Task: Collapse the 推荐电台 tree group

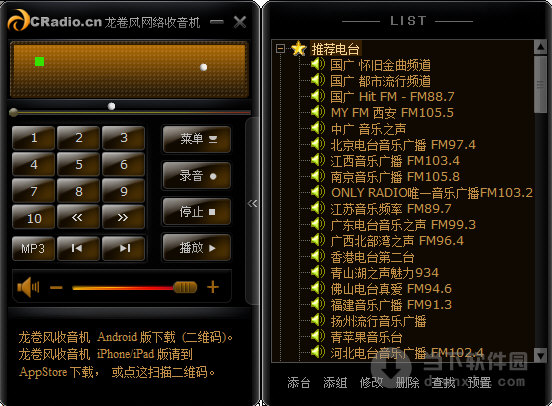Action: [x=281, y=48]
